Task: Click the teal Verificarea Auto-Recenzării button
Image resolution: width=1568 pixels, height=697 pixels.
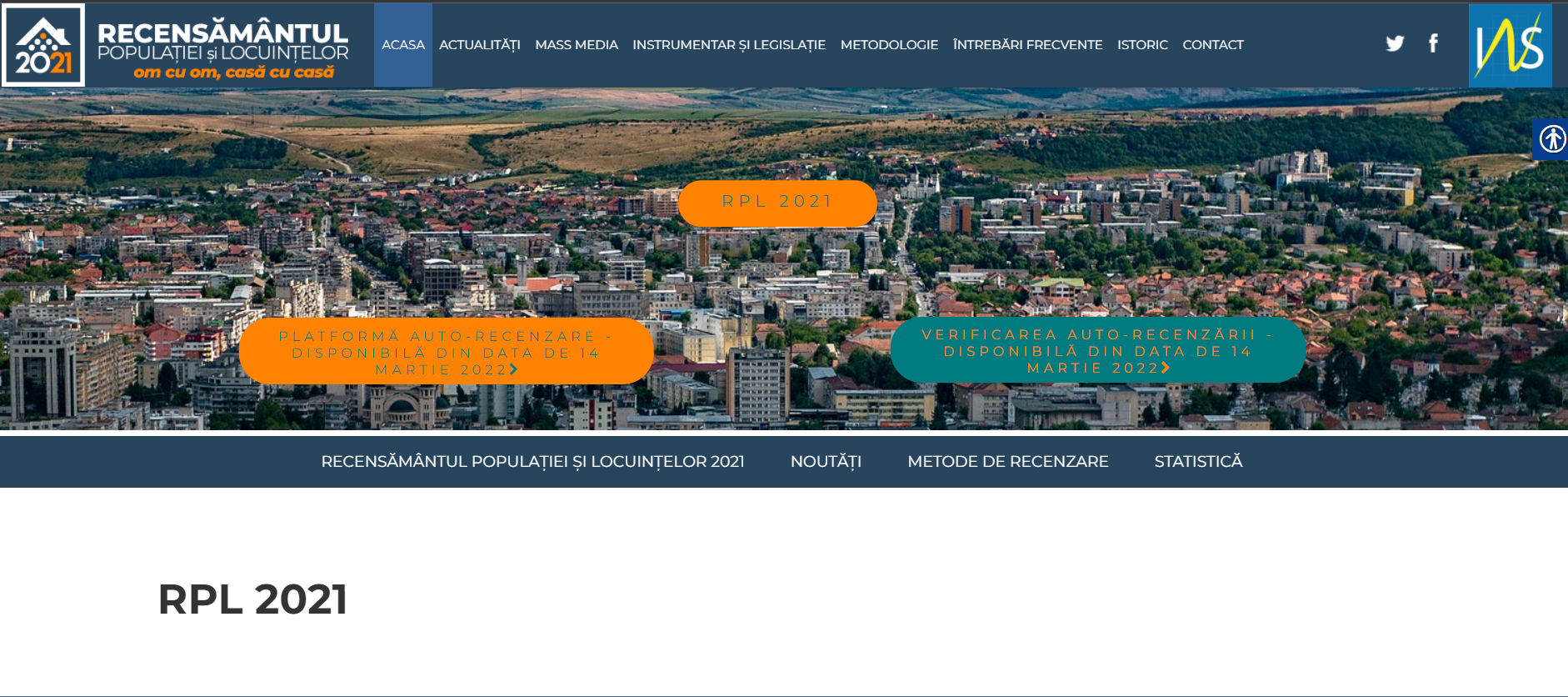Action: point(1097,350)
